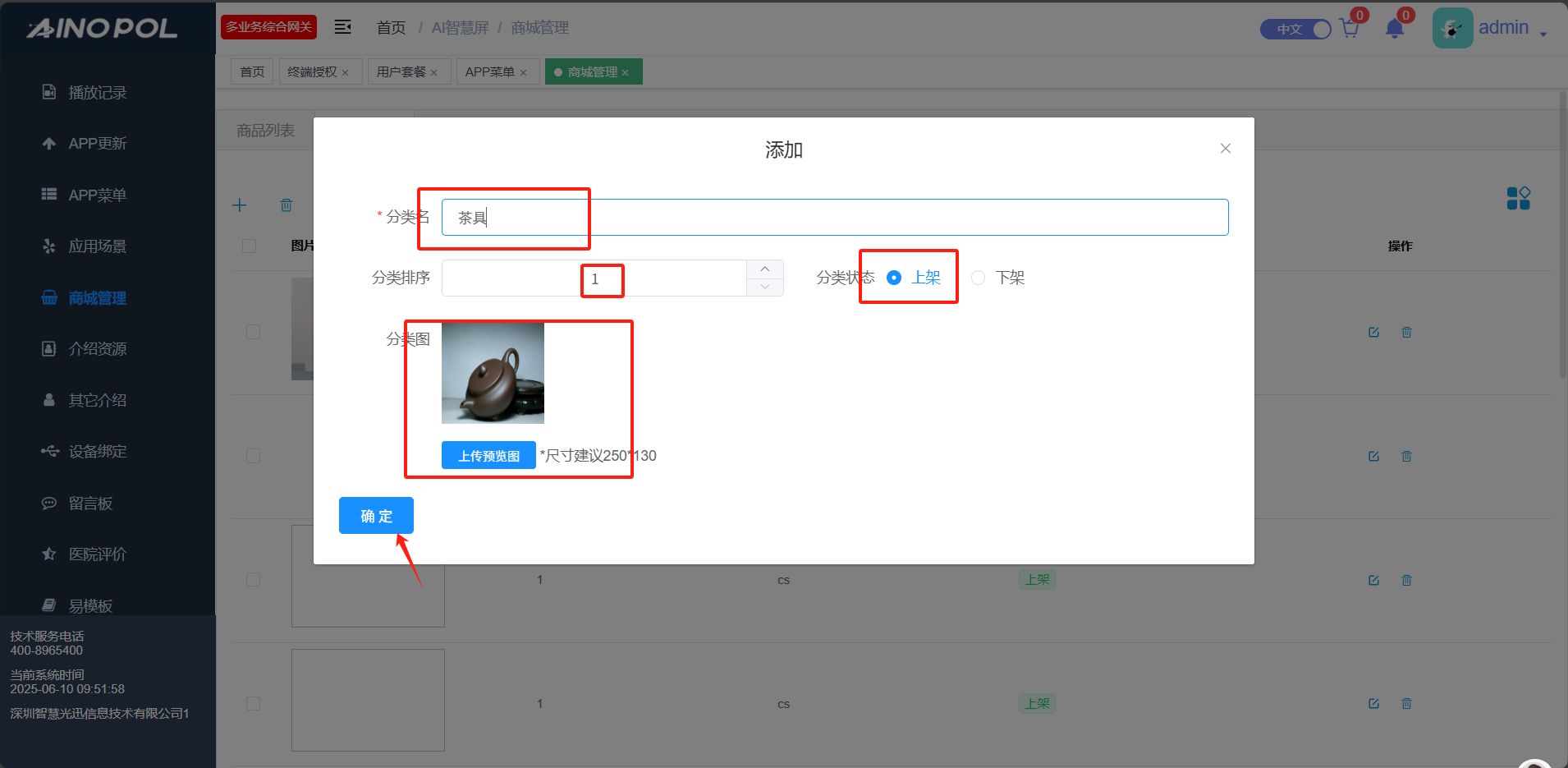Close the 终端授权 tab
Viewport: 1568px width, 768px height.
tap(346, 73)
